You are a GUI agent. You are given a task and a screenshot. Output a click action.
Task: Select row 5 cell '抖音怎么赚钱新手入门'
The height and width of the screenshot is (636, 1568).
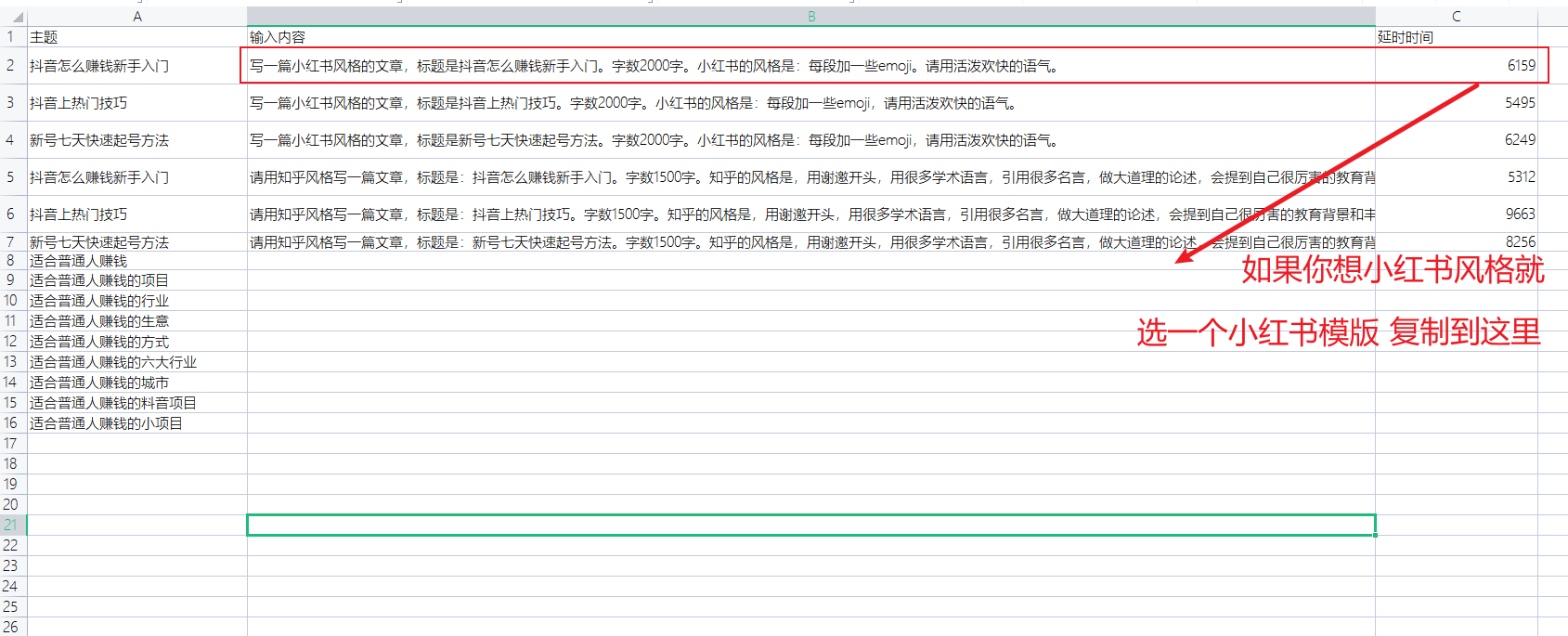click(x=137, y=177)
